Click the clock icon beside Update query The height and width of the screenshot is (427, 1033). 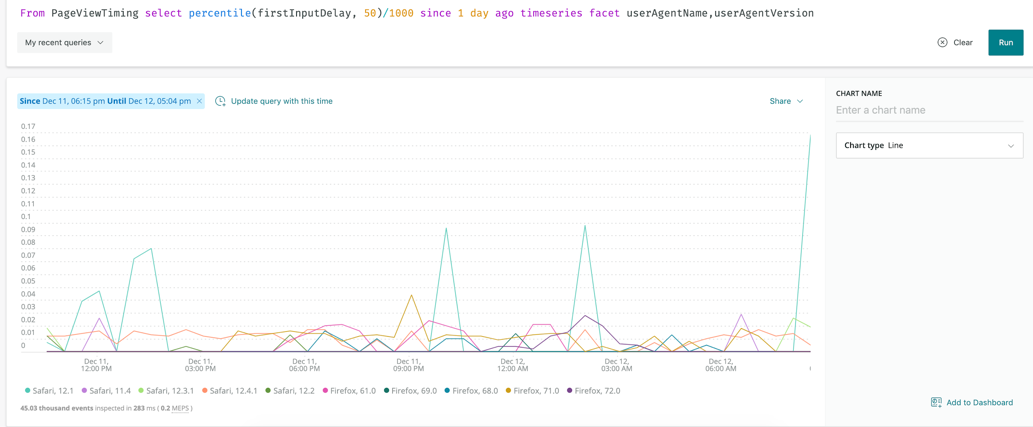221,101
